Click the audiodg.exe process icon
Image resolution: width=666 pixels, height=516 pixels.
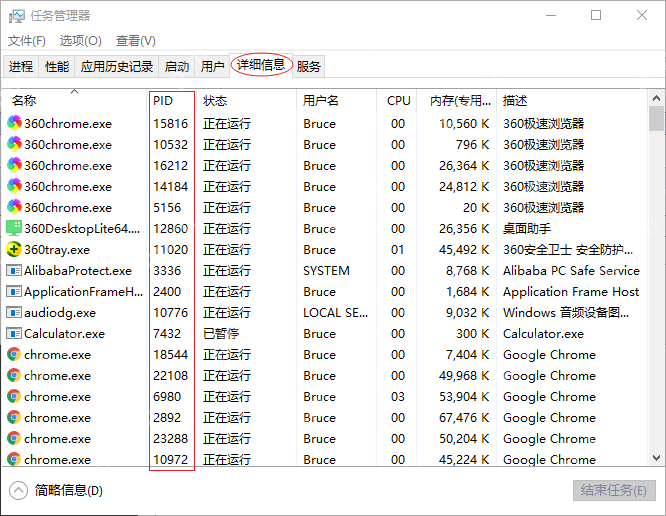pyautogui.click(x=14, y=312)
